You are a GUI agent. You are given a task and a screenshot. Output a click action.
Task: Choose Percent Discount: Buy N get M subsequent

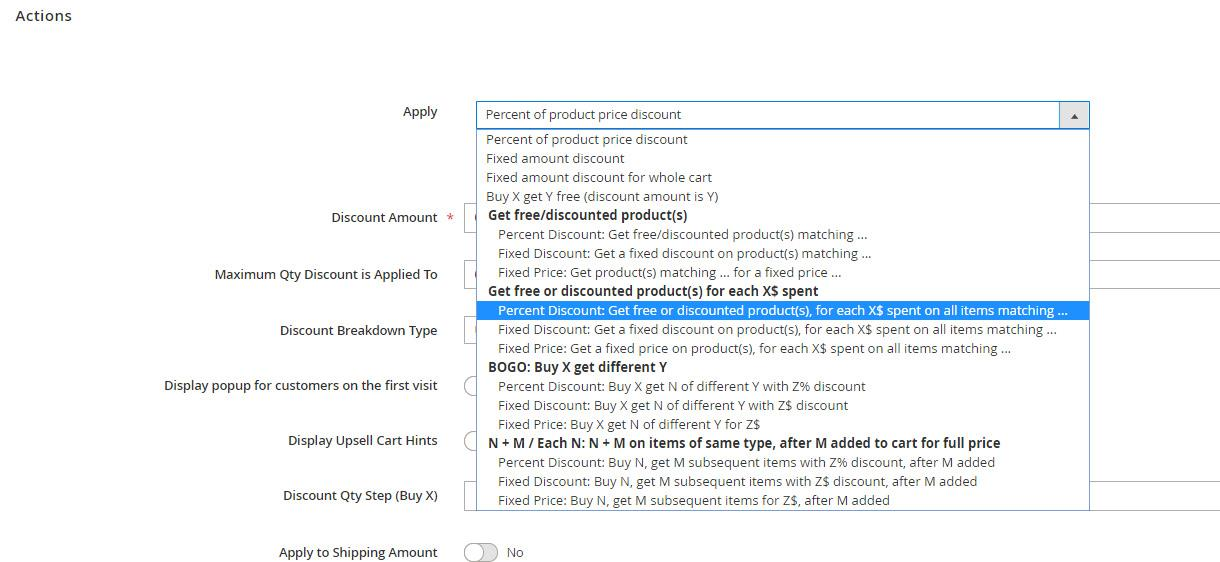point(782,462)
